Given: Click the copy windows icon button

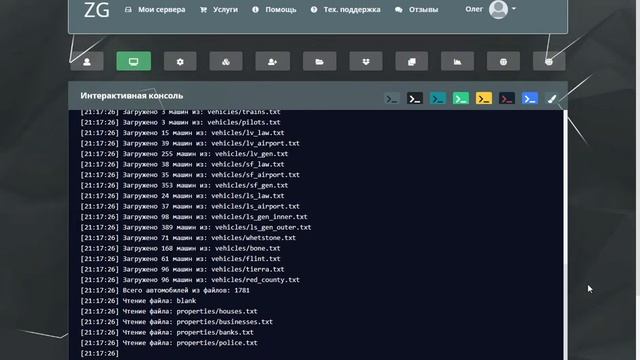Looking at the screenshot, I should coord(411,62).
